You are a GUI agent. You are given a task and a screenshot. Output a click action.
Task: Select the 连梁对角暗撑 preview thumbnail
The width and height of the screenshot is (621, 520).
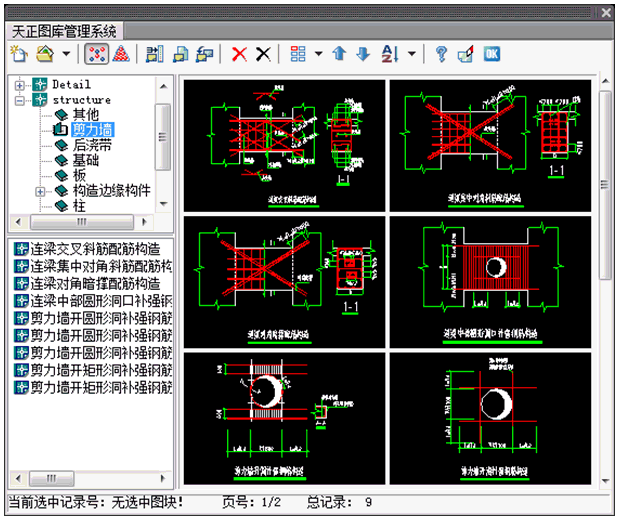pos(284,282)
